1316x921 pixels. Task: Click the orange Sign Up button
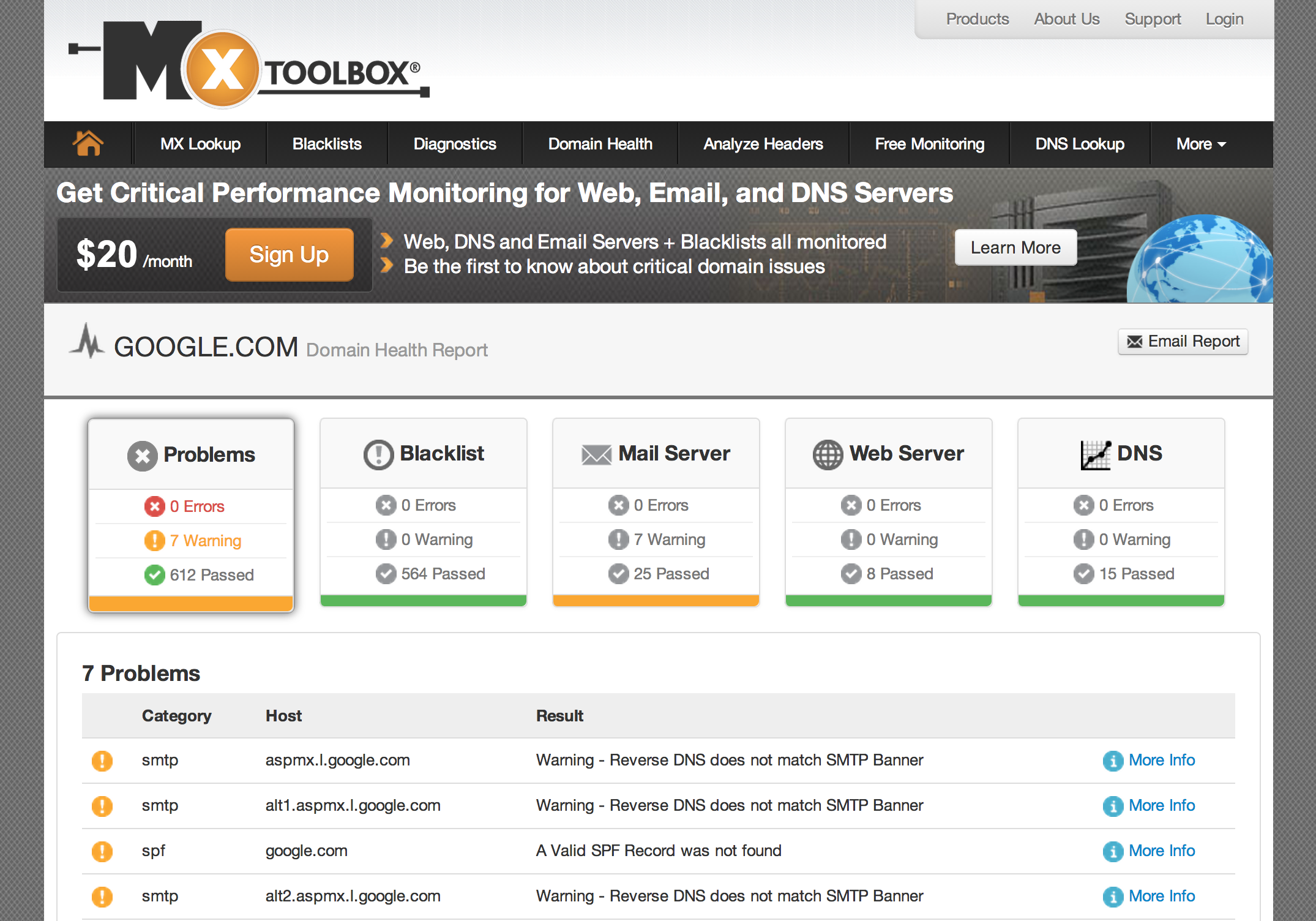click(289, 254)
